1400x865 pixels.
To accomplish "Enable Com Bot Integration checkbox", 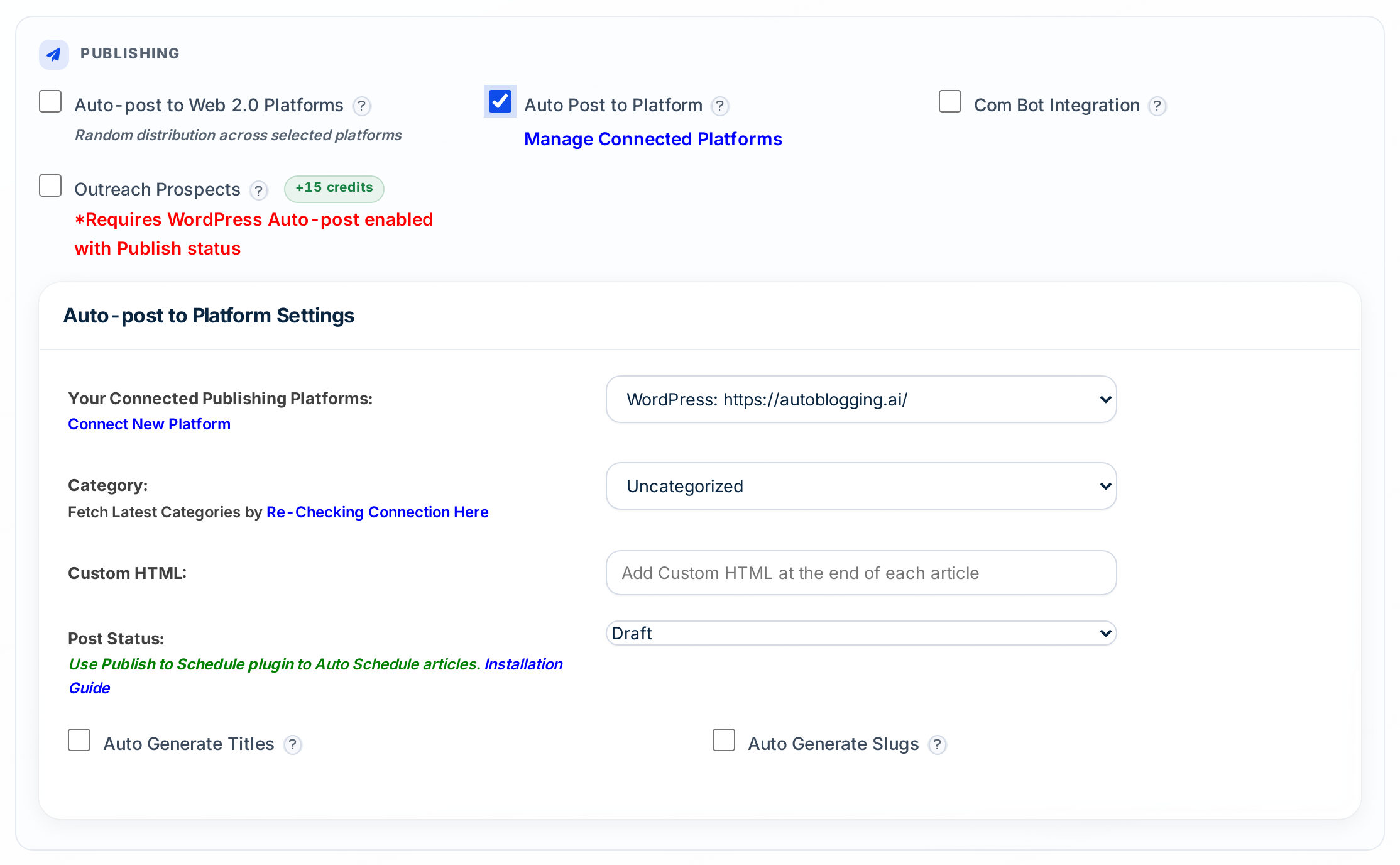I will 950,101.
